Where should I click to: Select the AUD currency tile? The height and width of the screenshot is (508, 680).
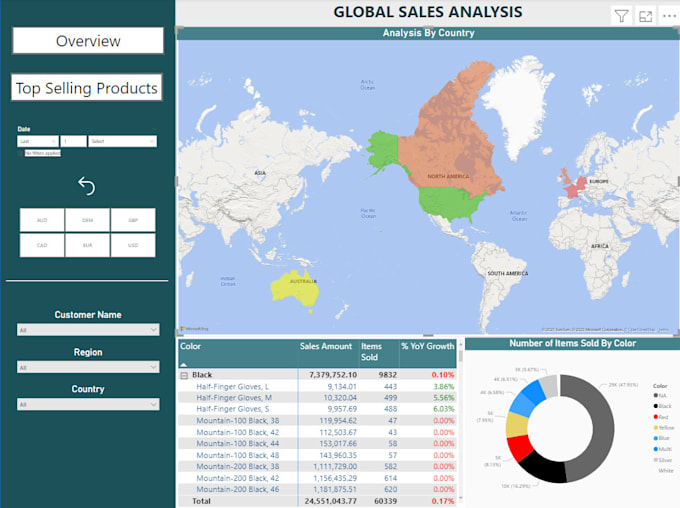(42, 220)
